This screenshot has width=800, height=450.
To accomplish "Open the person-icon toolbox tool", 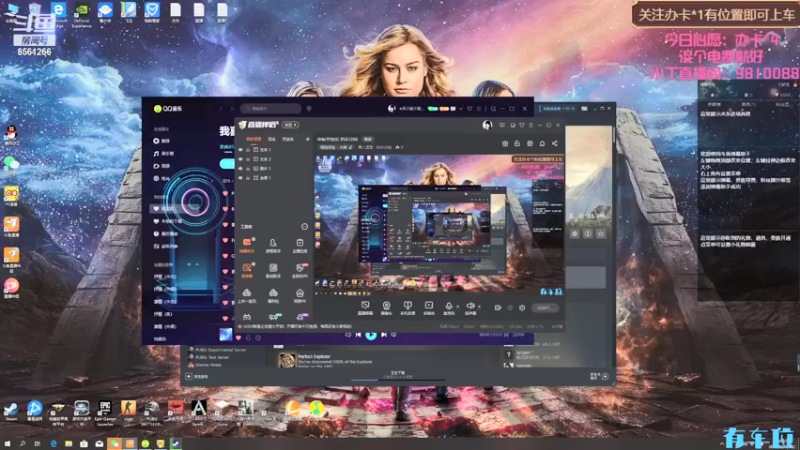I will [273, 245].
